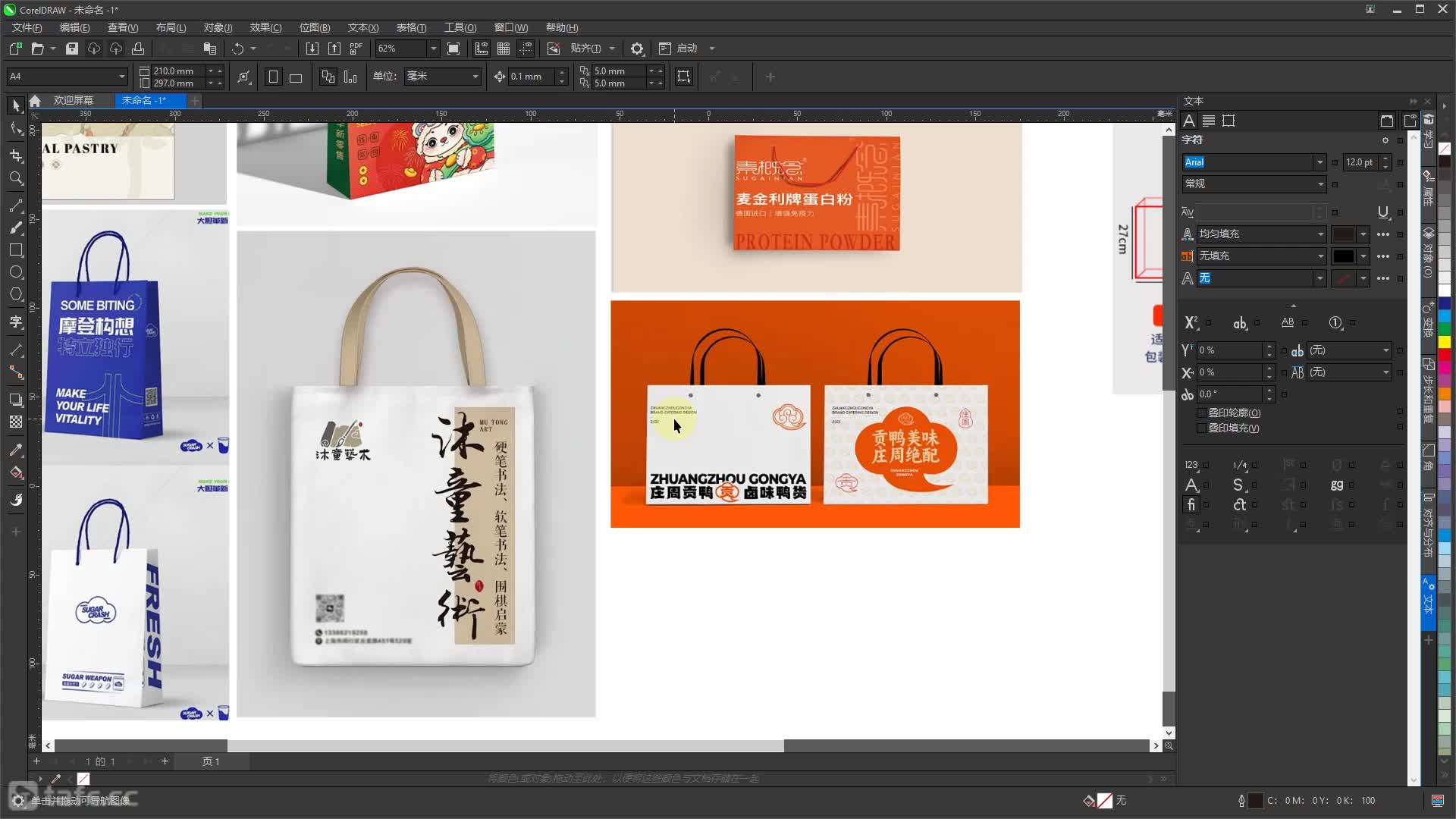Click the 贴齐 snap-to button
Viewport: 1456px width, 819px height.
tap(585, 49)
